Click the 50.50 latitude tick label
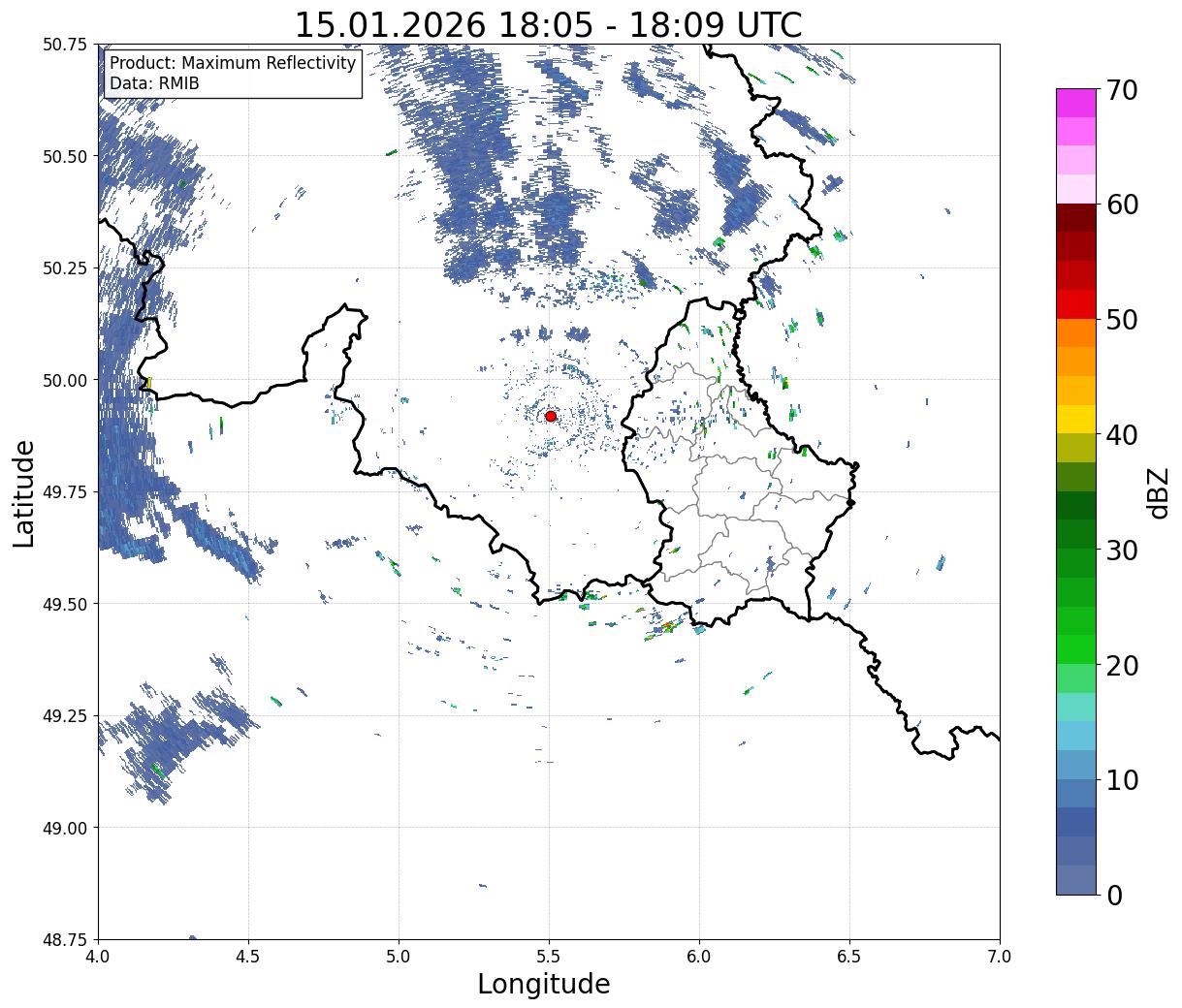1182x1008 pixels. point(65,156)
